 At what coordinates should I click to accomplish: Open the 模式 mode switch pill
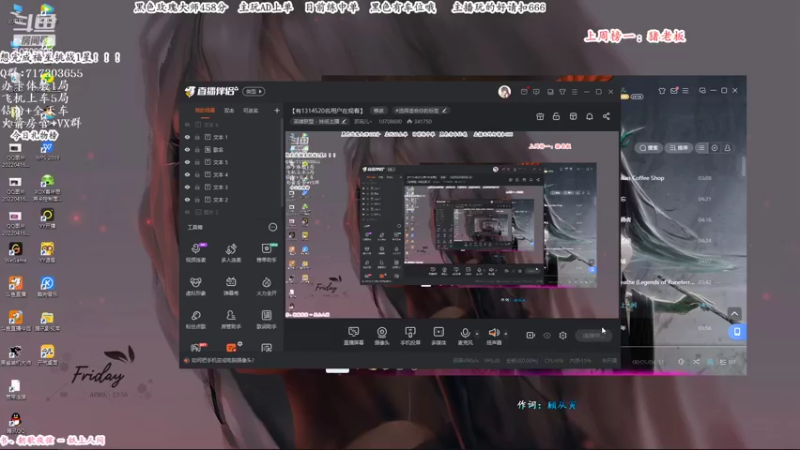[254, 91]
